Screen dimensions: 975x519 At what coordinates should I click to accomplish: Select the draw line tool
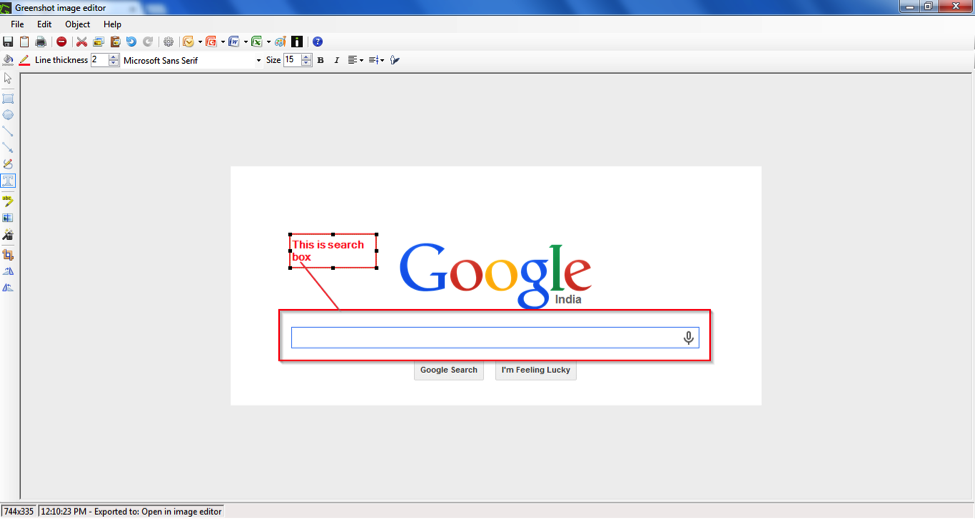tap(8, 131)
